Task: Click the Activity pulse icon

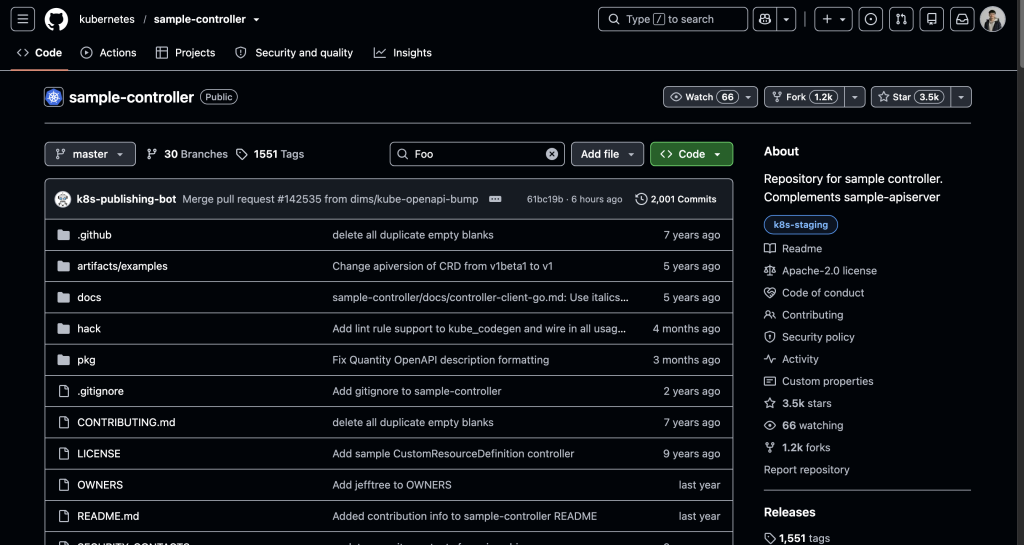Action: [x=770, y=359]
